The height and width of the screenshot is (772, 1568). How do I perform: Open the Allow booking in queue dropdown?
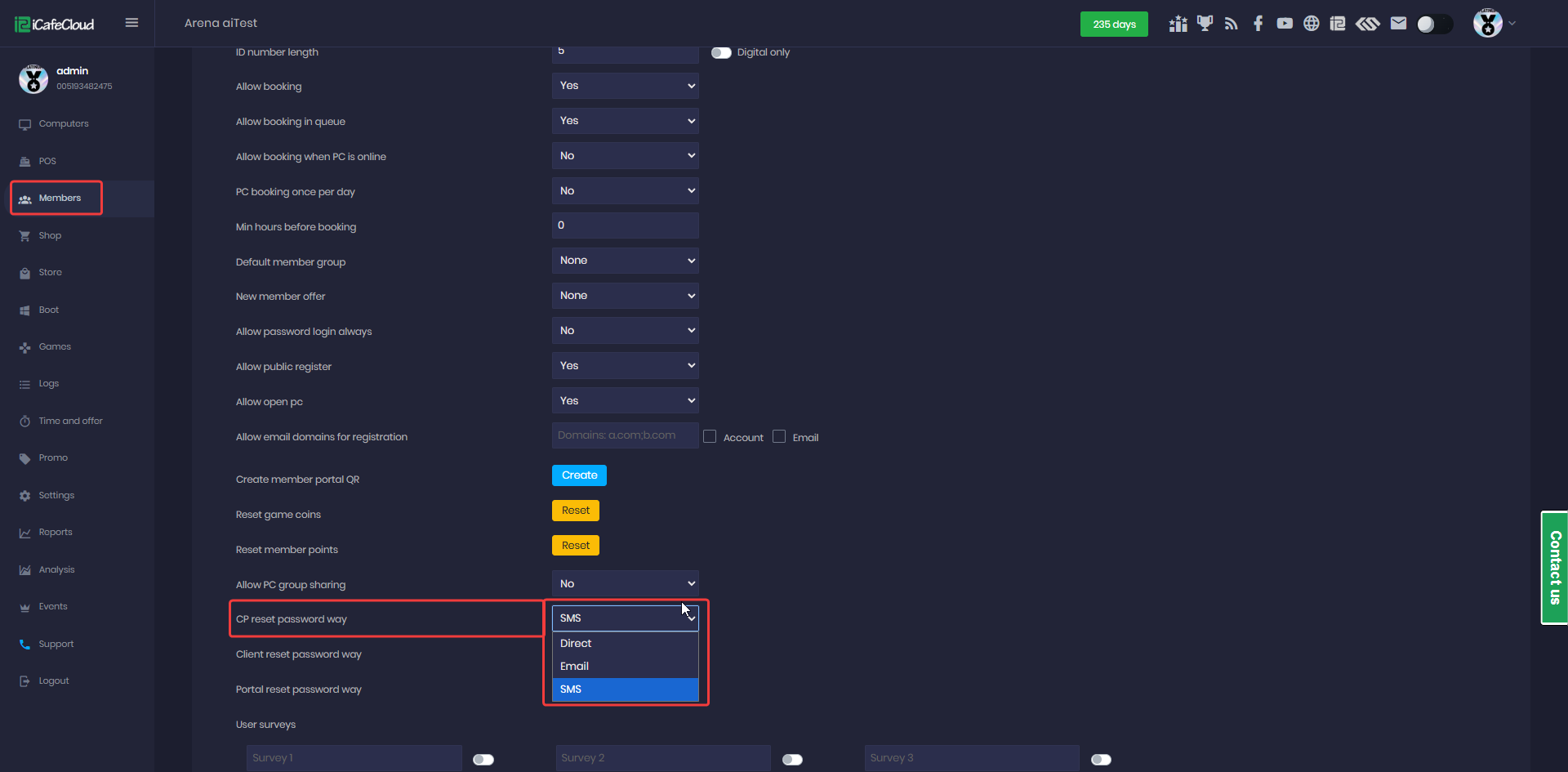point(626,121)
